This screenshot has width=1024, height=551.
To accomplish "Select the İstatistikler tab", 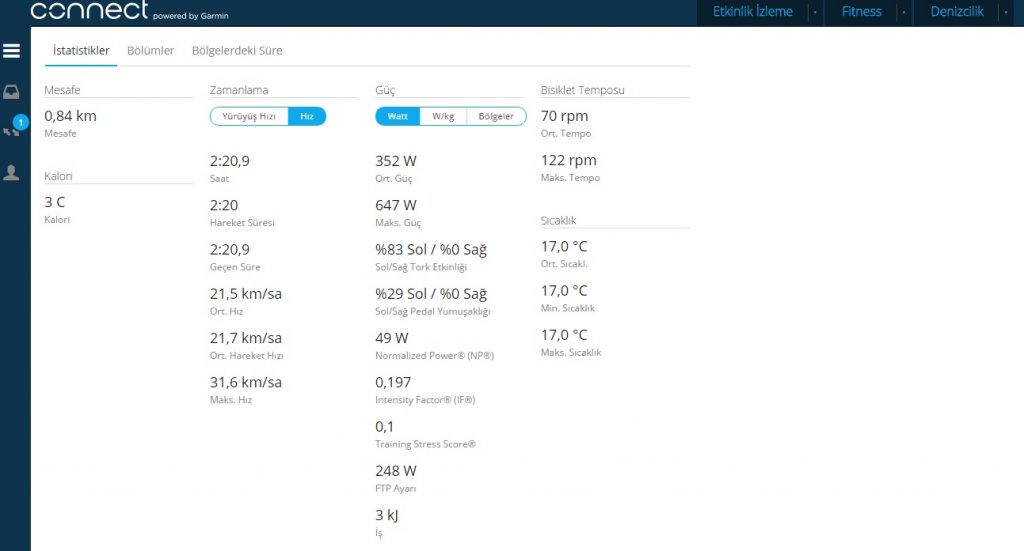I will (81, 50).
